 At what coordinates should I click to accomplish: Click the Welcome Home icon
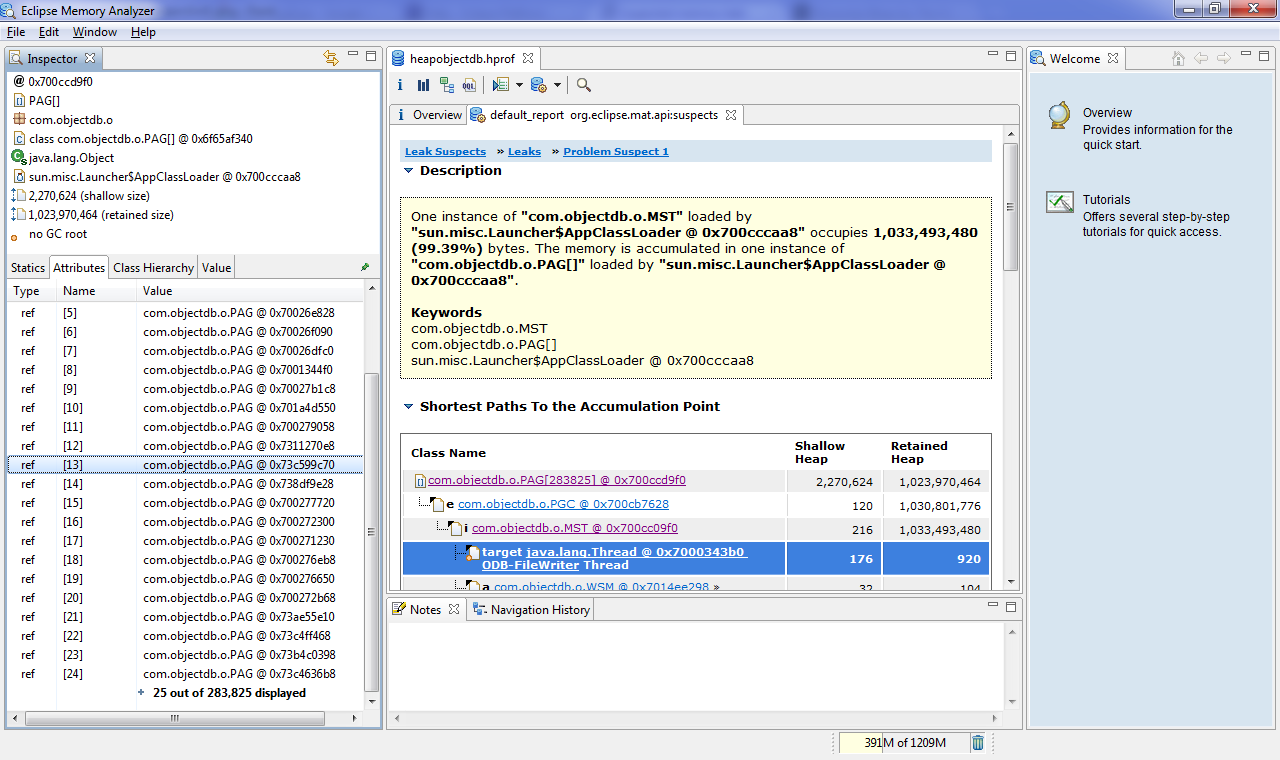coord(1179,58)
